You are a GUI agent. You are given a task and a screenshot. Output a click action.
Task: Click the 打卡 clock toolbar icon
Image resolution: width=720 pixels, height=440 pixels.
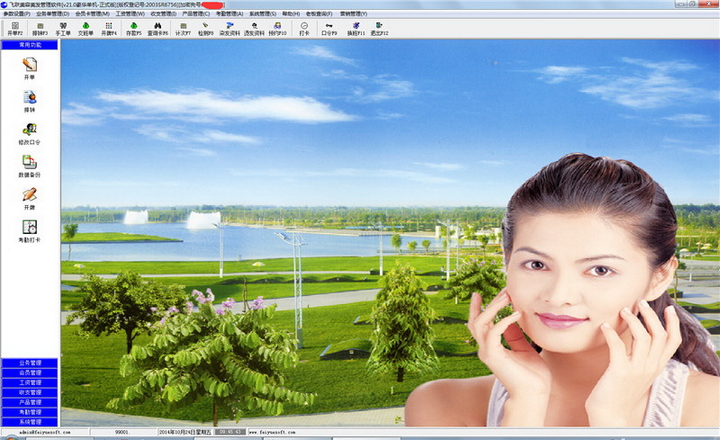(x=303, y=29)
